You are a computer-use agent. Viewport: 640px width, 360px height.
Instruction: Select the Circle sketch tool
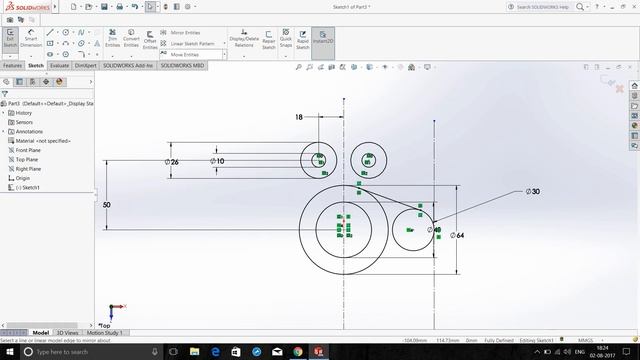pos(66,32)
